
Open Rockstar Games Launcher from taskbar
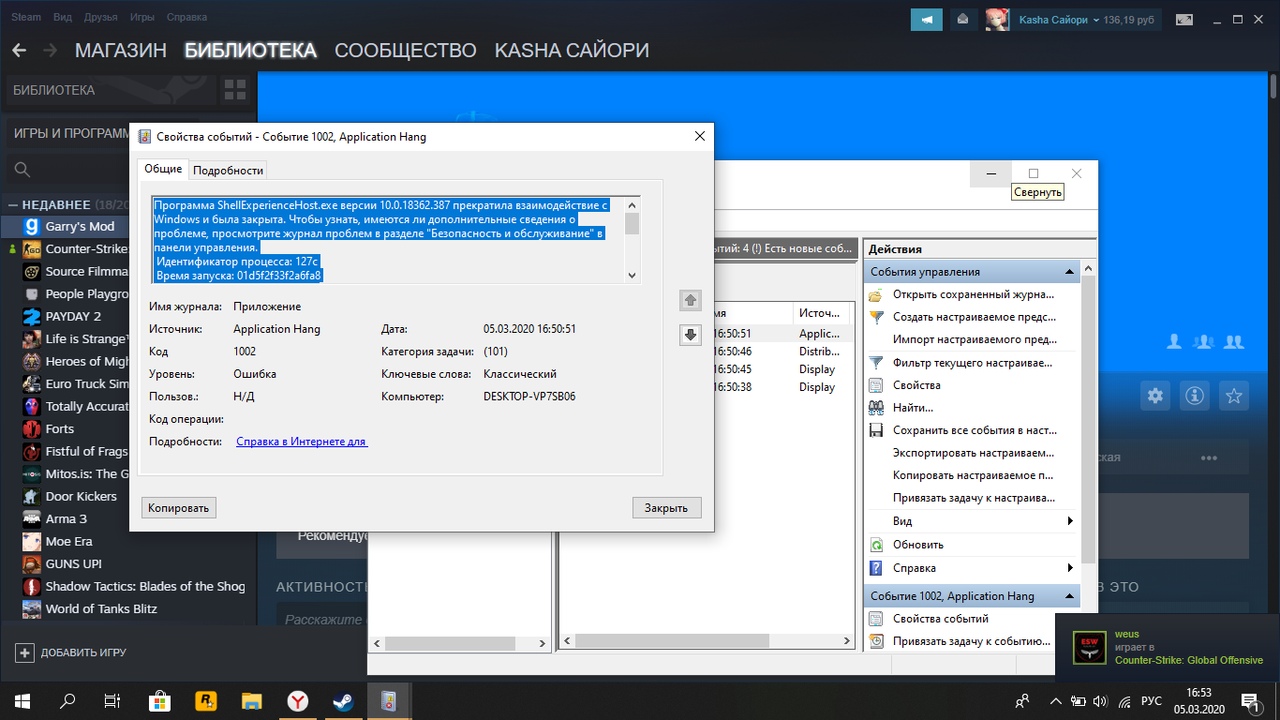pyautogui.click(x=207, y=701)
